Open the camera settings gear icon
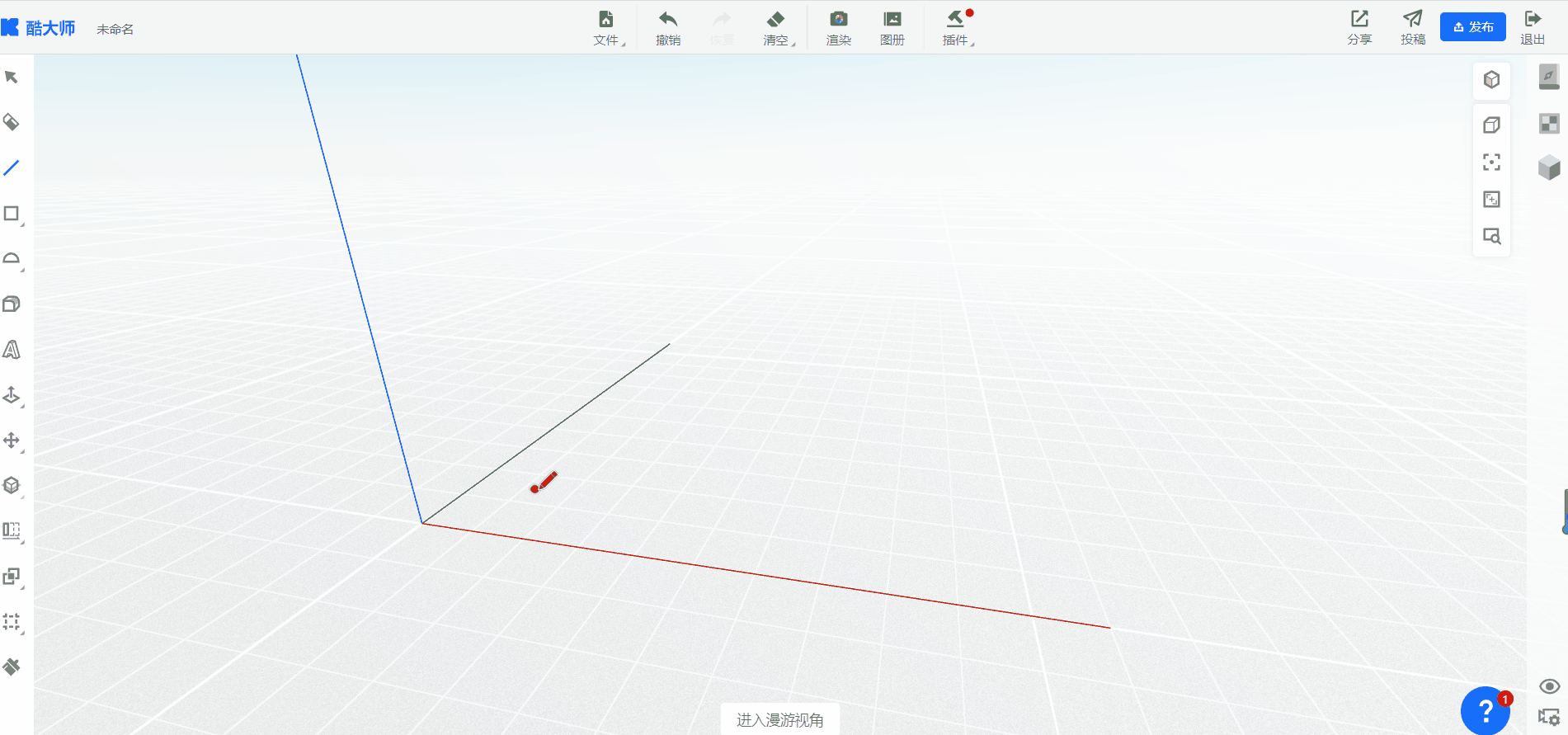The height and width of the screenshot is (735, 1568). pyautogui.click(x=1549, y=718)
